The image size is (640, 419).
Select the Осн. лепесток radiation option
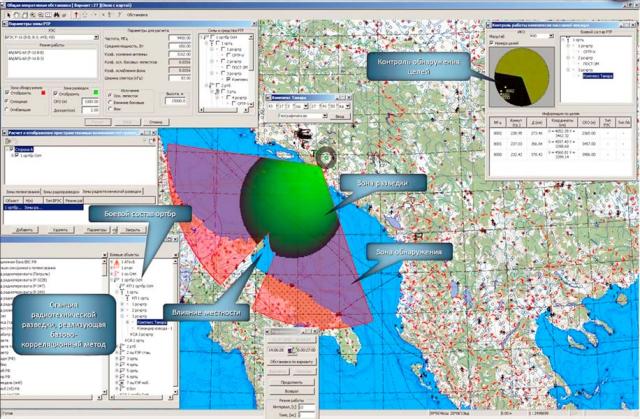tap(110, 95)
